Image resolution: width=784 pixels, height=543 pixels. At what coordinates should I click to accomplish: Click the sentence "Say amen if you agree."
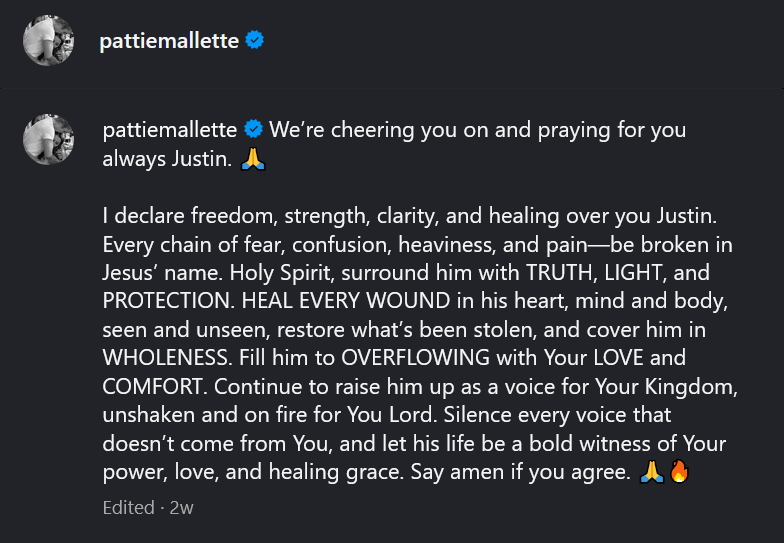point(519,472)
